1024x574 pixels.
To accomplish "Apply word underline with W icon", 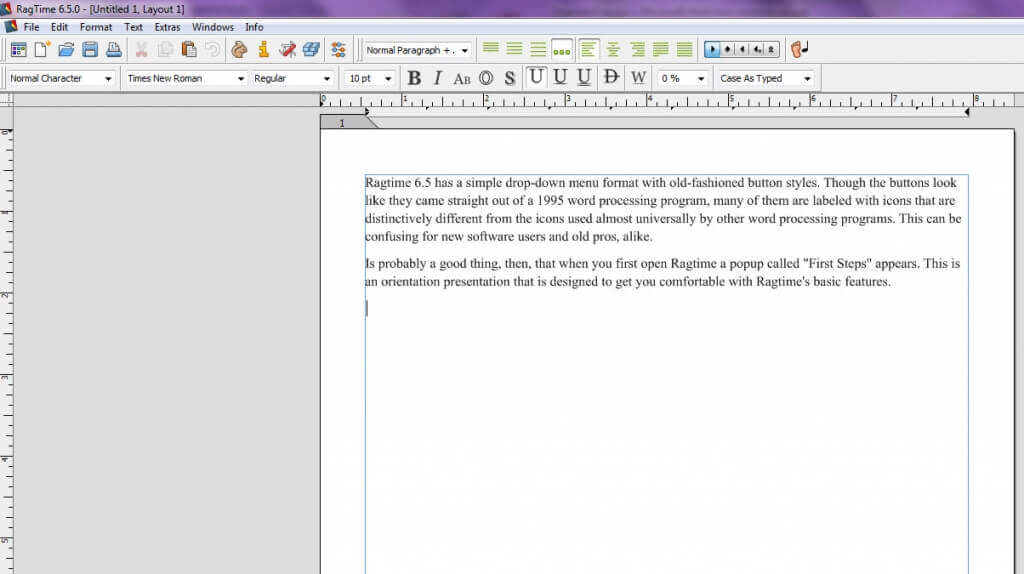I will point(638,78).
